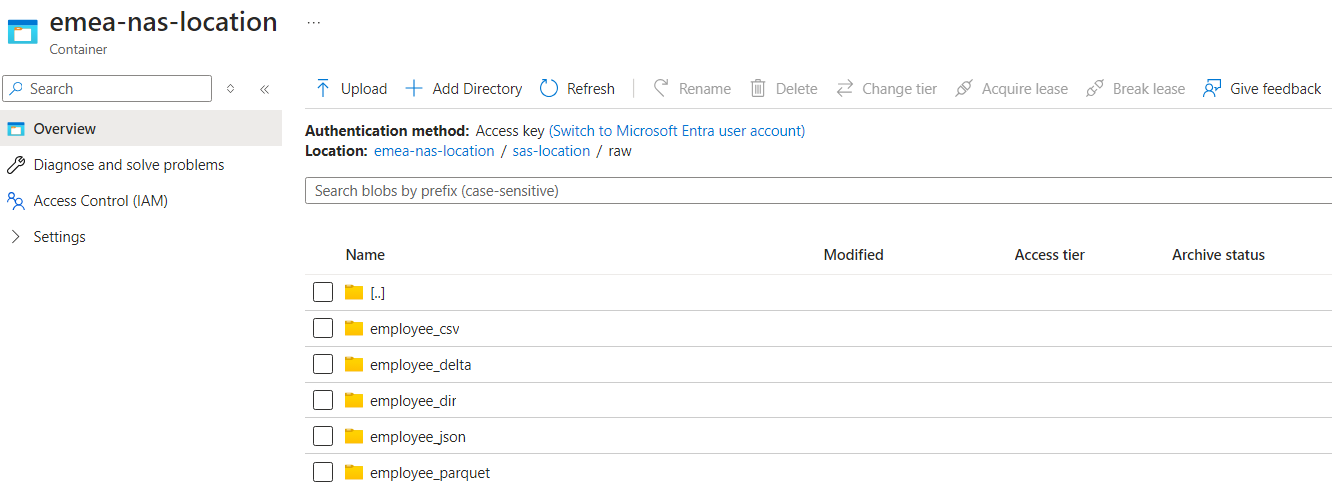Switch to Microsoft Entra user account link
Image resolution: width=1332 pixels, height=487 pixels.
tap(677, 131)
